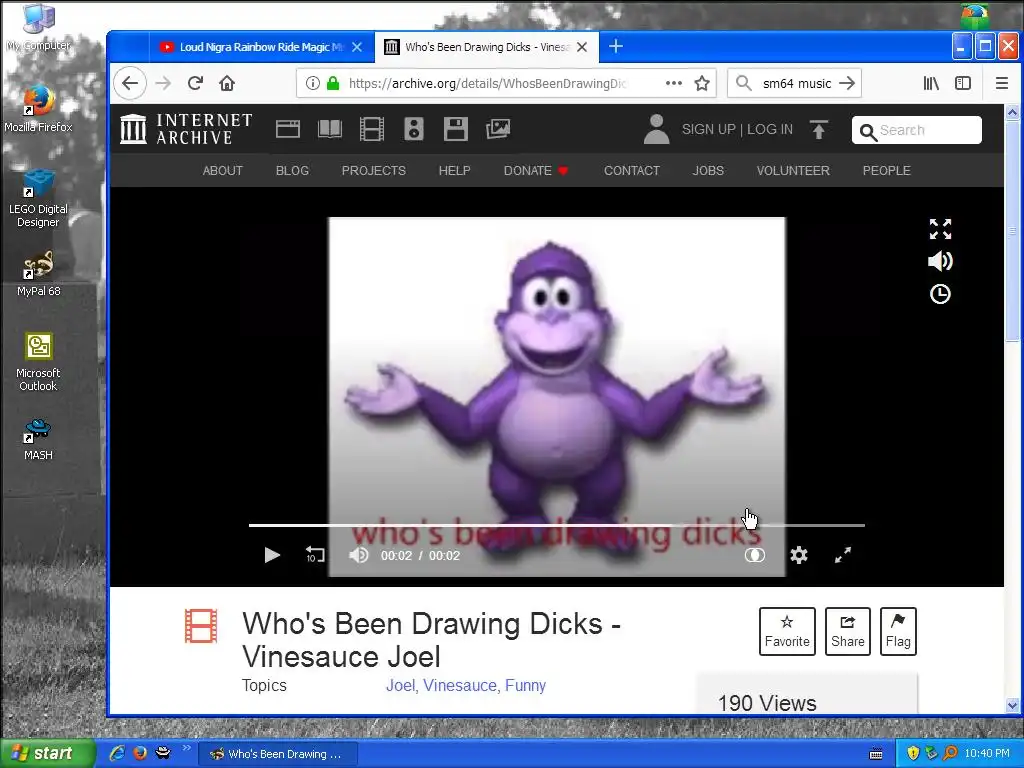The width and height of the screenshot is (1024, 768).
Task: Open the JOBS menu item
Action: 708,170
